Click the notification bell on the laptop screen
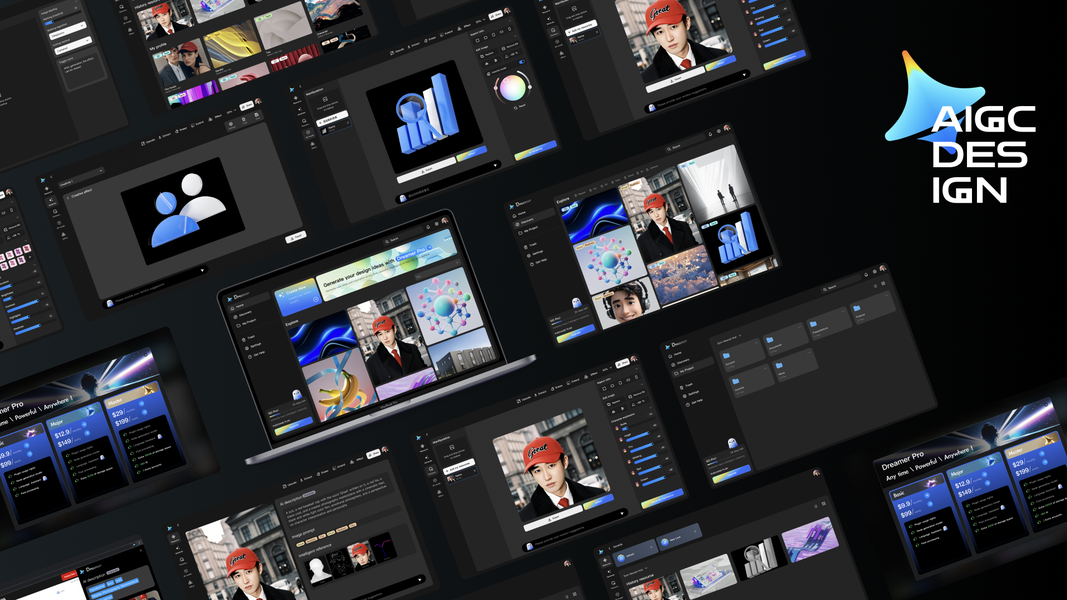Screen dimensions: 1067x600 428,227
